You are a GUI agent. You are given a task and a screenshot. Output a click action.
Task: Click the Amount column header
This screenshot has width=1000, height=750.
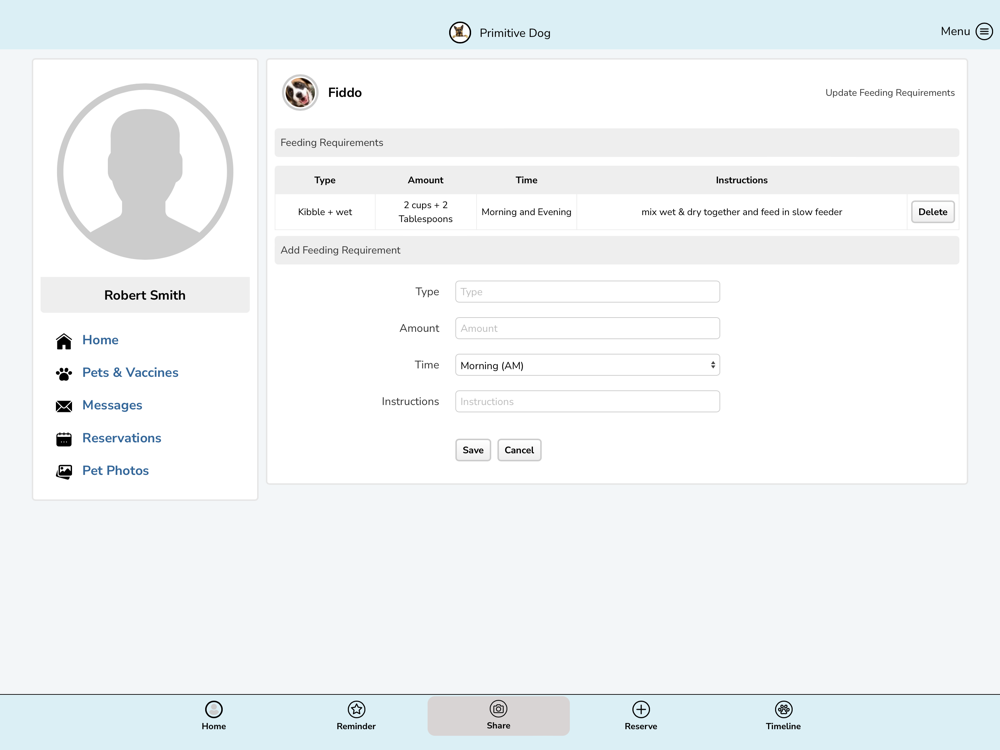(x=425, y=180)
